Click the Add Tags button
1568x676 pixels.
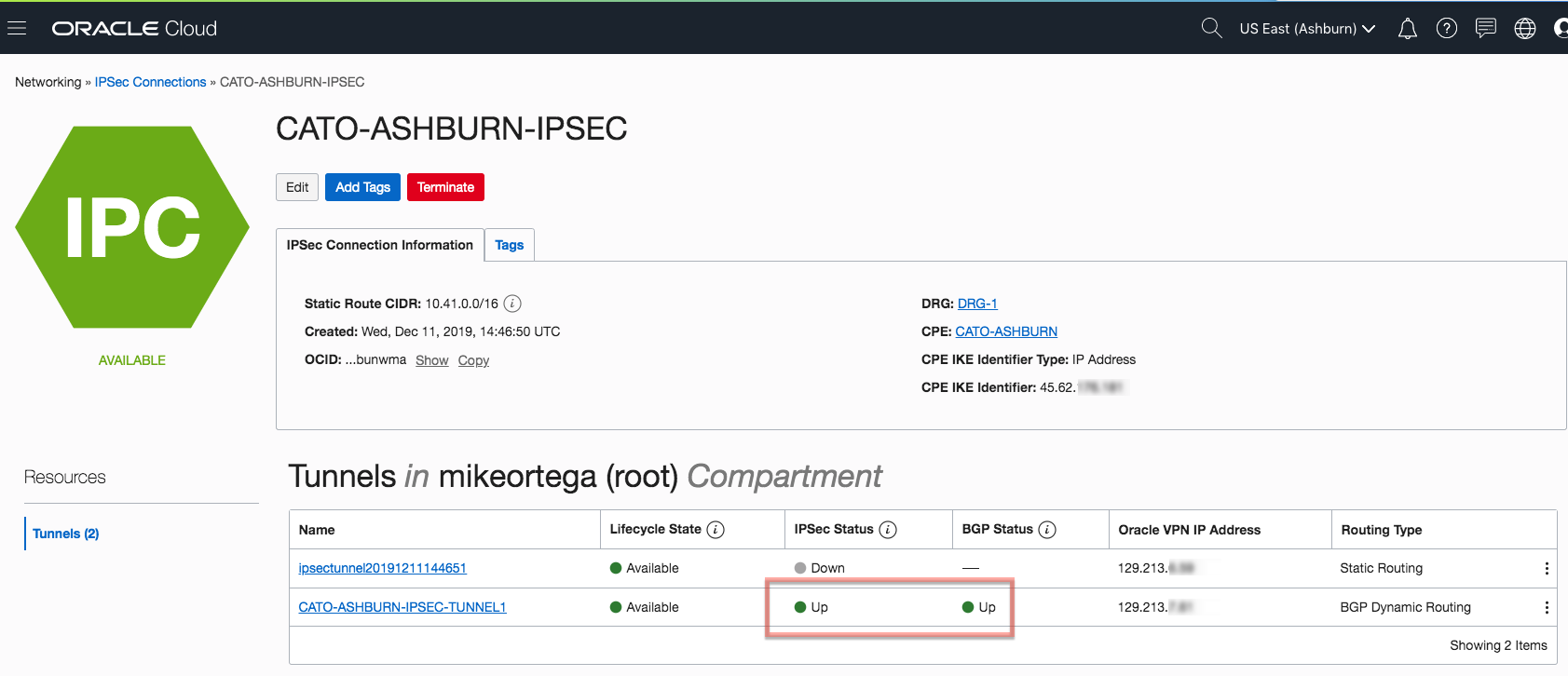tap(362, 187)
